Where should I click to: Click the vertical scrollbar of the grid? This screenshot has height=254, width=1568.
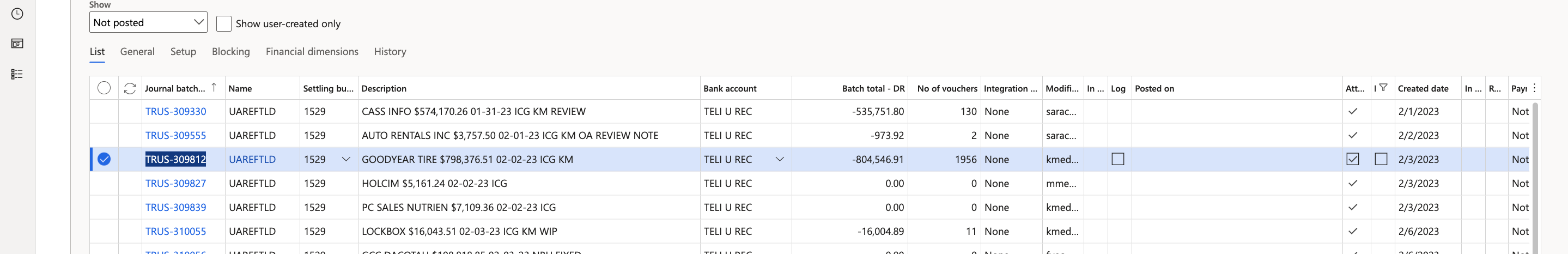[x=1535, y=177]
